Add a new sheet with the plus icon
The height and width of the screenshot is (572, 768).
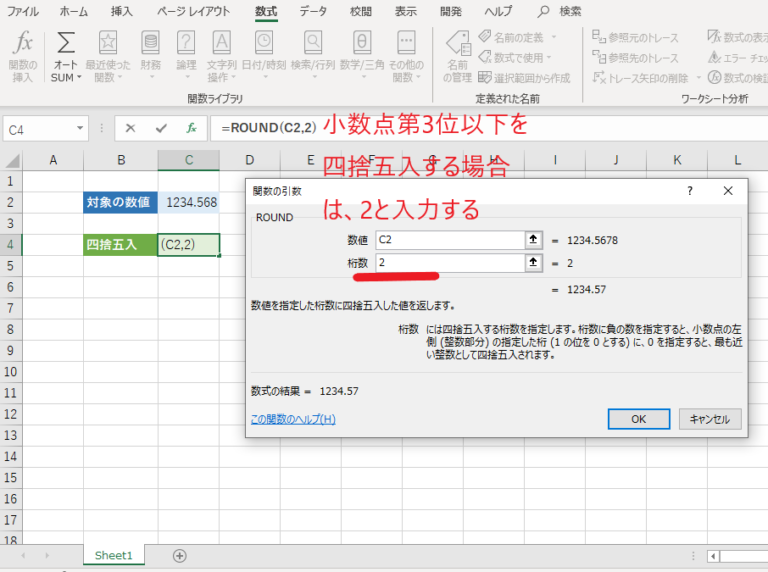click(180, 556)
